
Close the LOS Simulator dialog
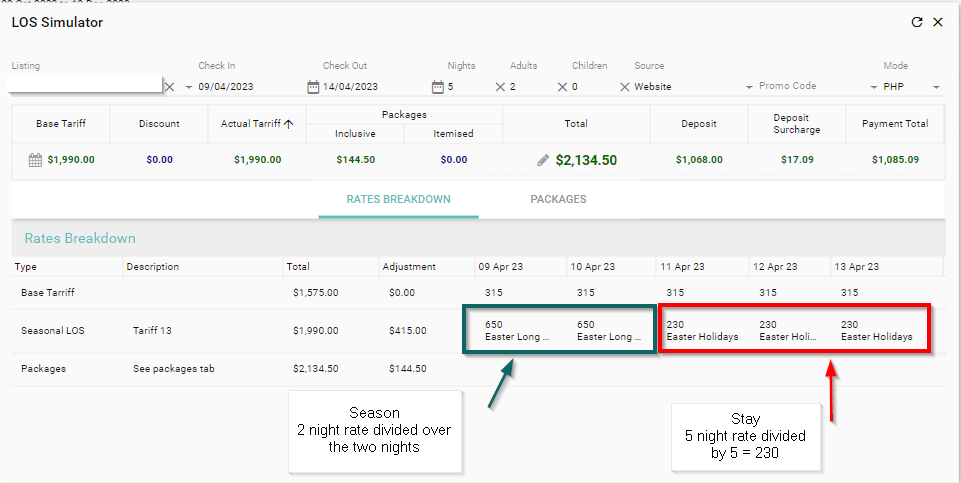(938, 22)
